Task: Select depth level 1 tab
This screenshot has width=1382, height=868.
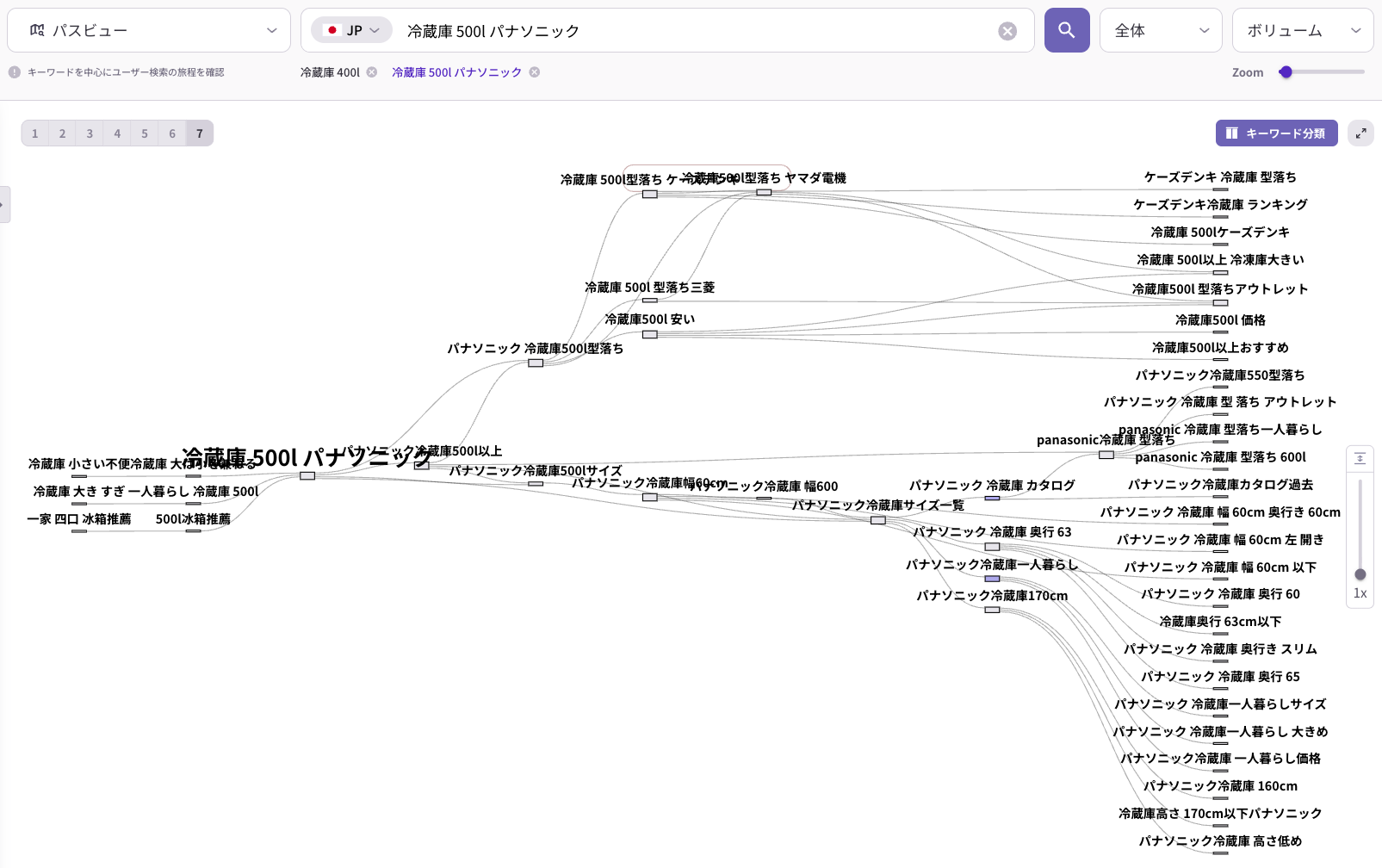Action: [x=34, y=133]
